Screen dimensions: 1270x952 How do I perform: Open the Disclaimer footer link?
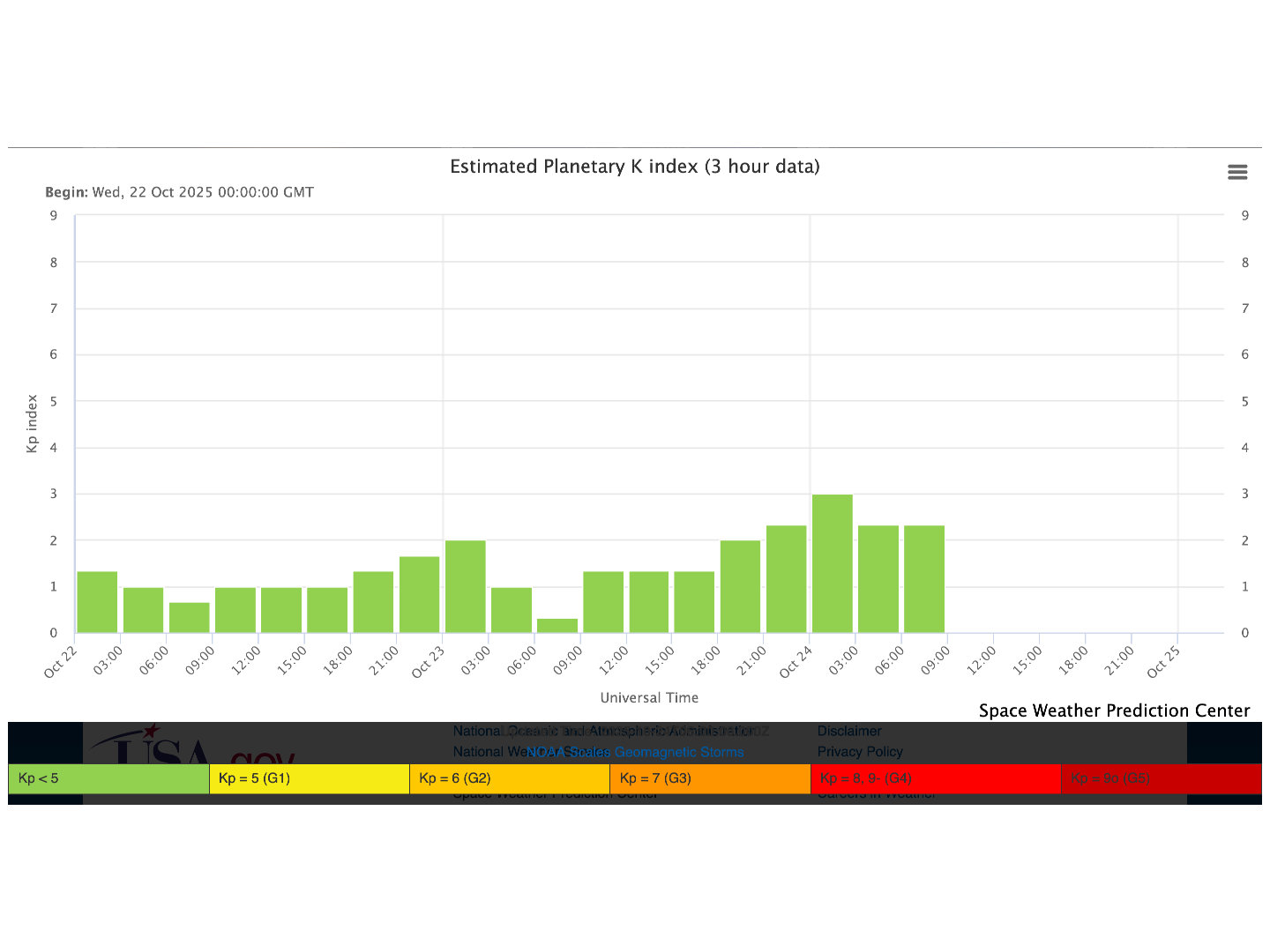pos(849,731)
